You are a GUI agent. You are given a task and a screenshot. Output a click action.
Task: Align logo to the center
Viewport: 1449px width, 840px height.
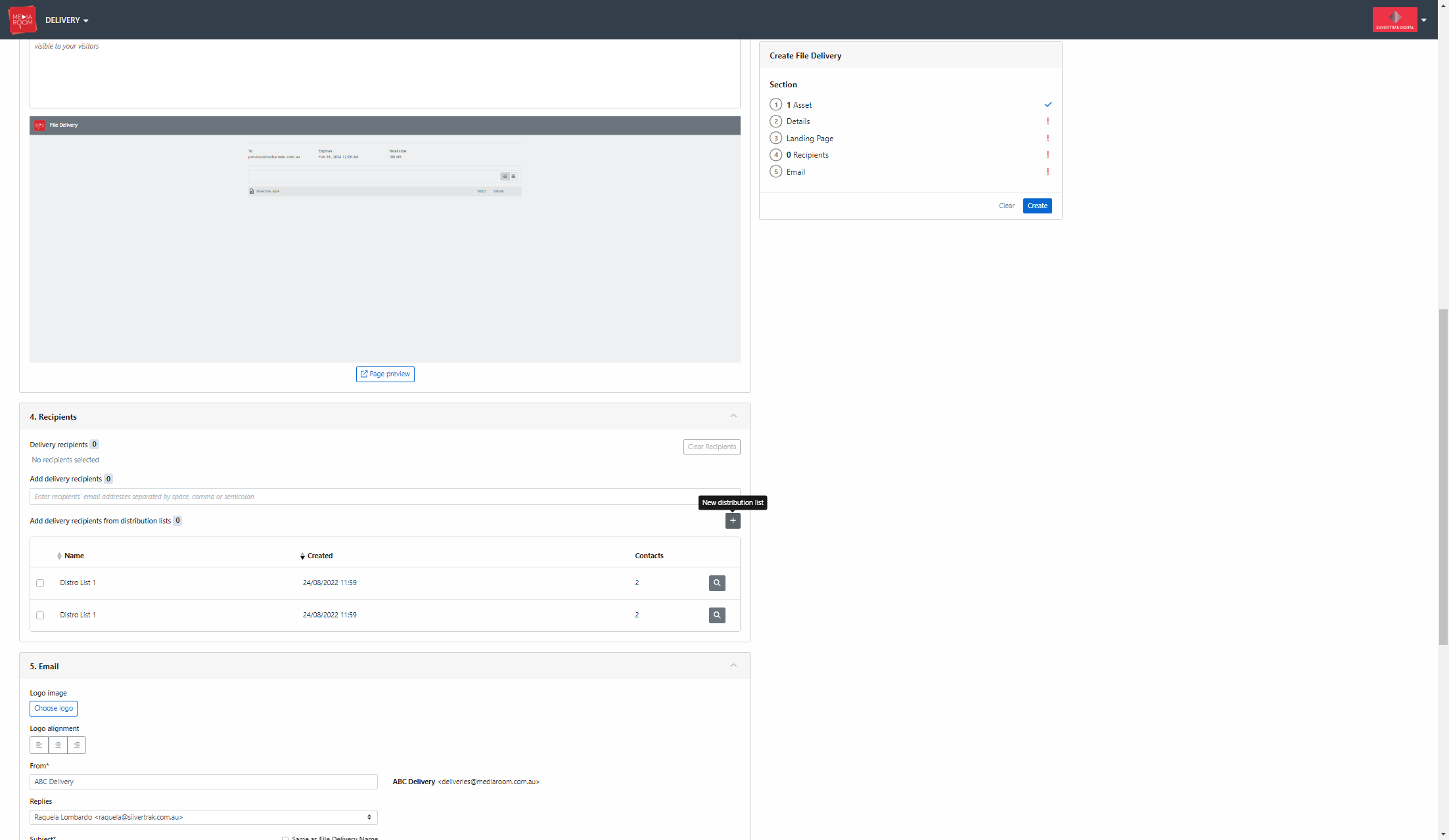click(58, 745)
